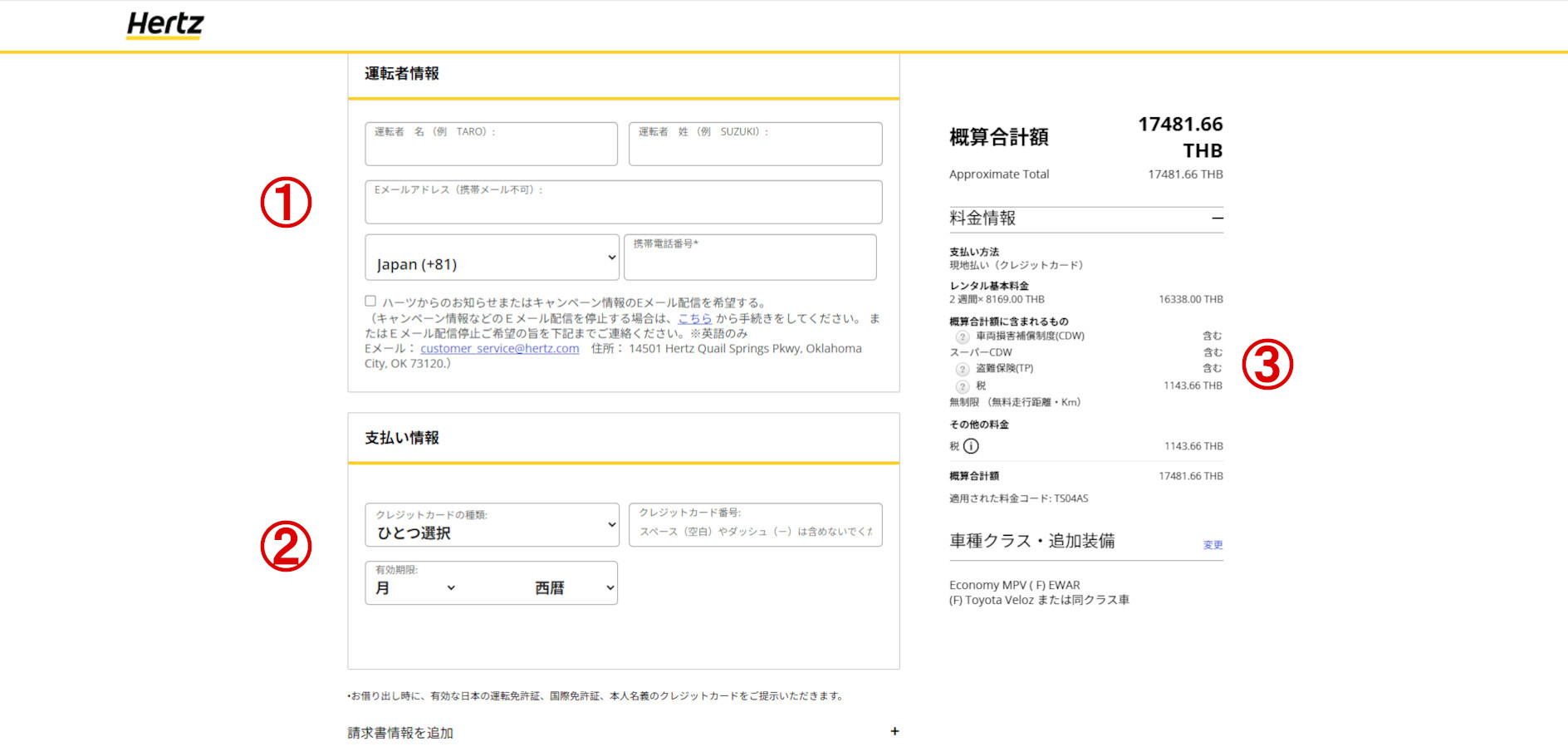Image resolution: width=1568 pixels, height=756 pixels.
Task: Click the help icon beside 車両損害補償制度(CDW)
Action: coord(963,336)
